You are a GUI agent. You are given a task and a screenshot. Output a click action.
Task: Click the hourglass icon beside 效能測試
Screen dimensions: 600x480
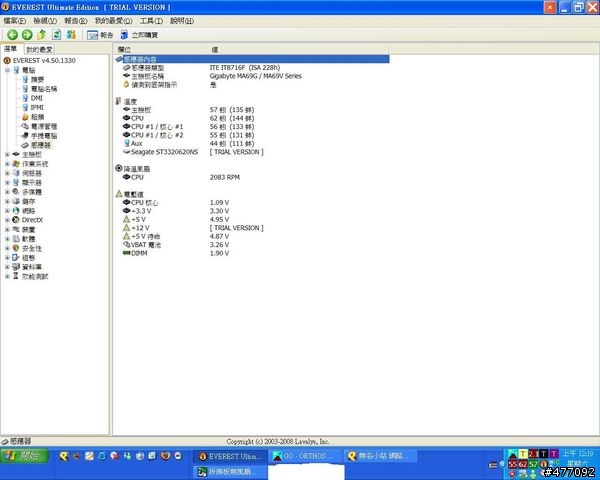16,276
